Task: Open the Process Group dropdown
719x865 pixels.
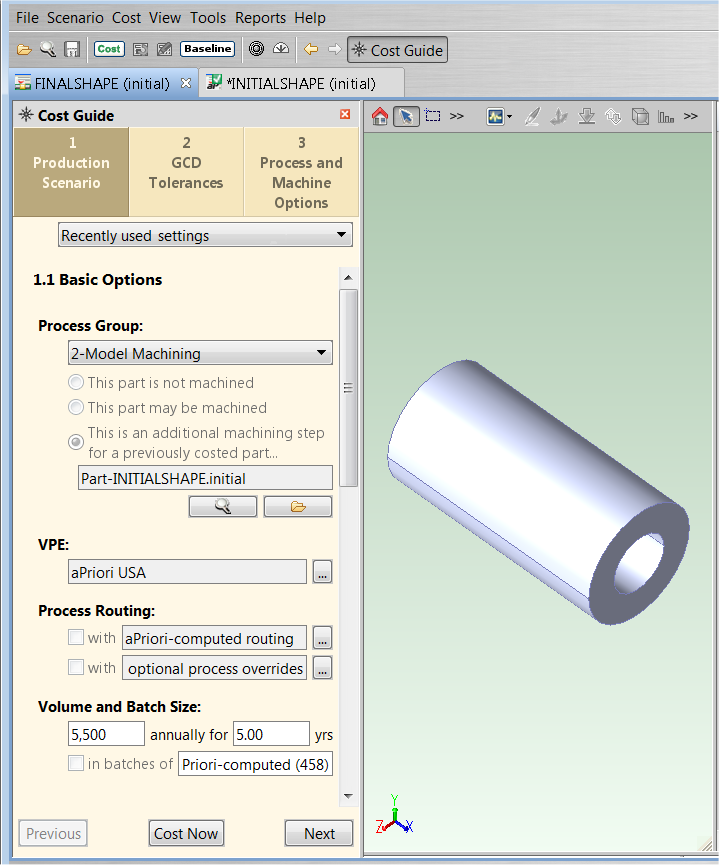Action: click(x=200, y=353)
